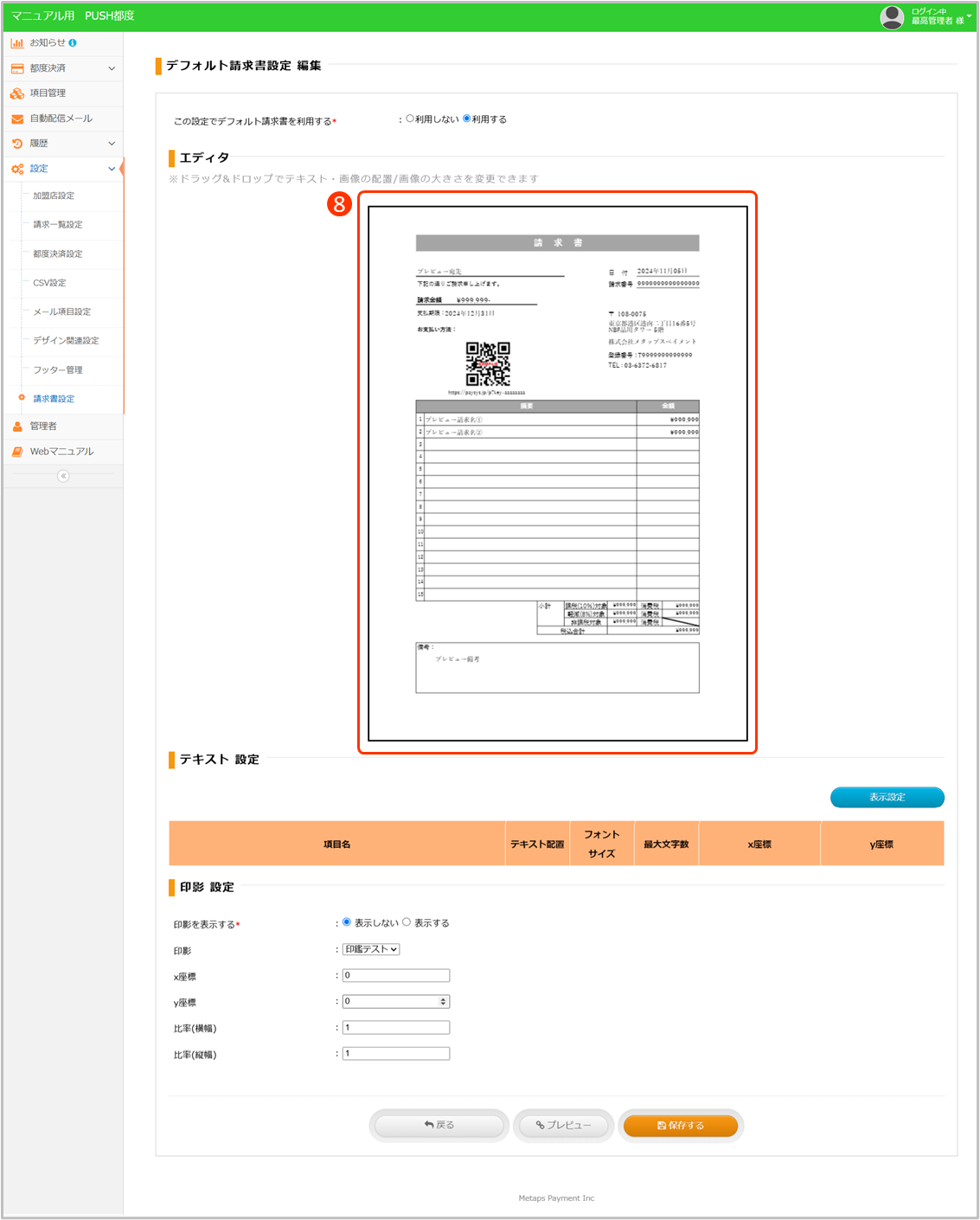Click the y座標 spinner arrows
Screen dimensions: 980x1220
(x=443, y=1001)
